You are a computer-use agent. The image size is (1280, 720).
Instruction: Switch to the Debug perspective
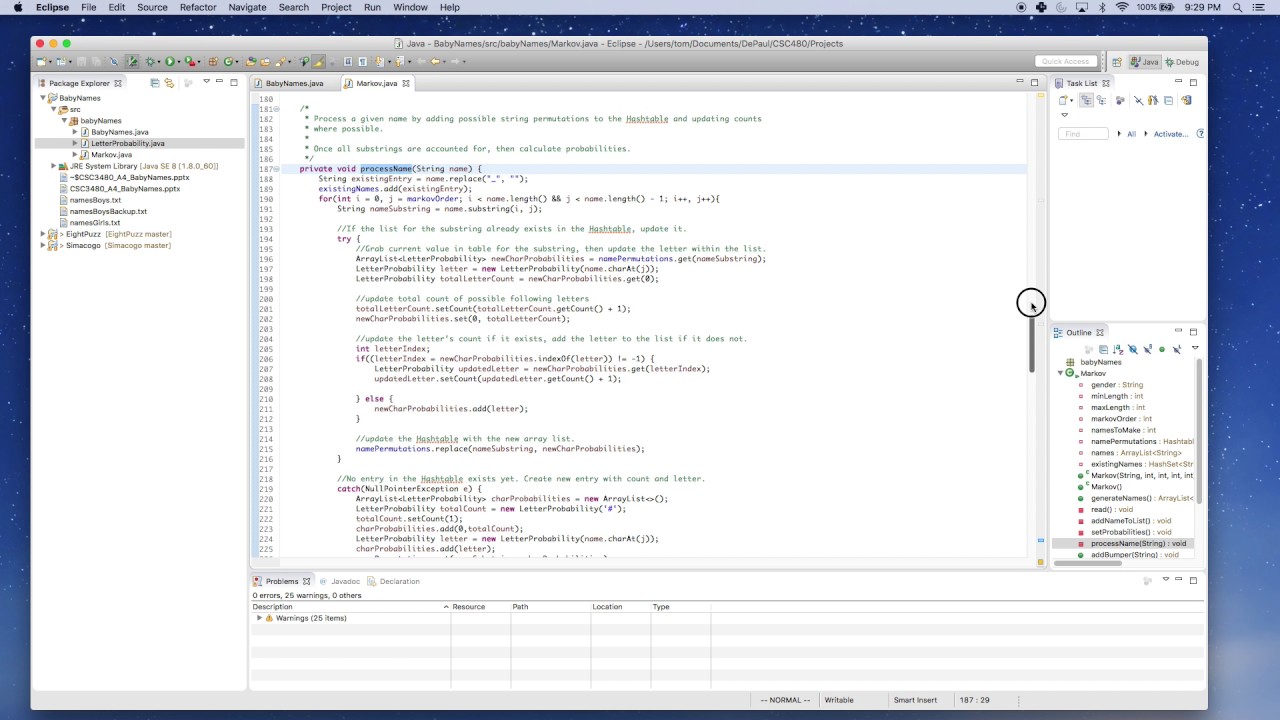tap(1182, 62)
